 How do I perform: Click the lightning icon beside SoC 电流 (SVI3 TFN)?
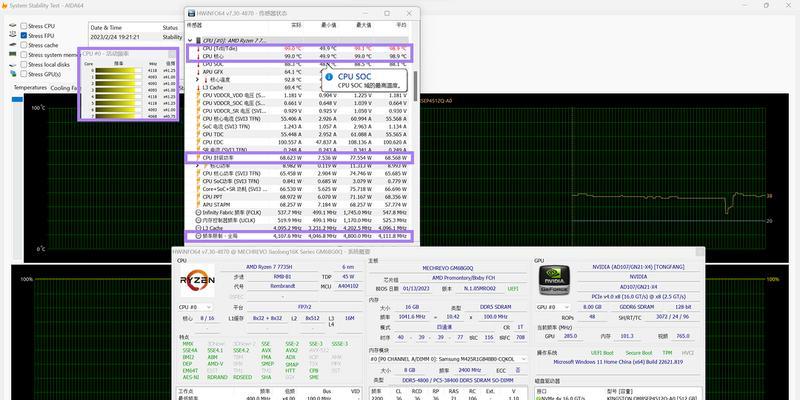pyautogui.click(x=198, y=127)
